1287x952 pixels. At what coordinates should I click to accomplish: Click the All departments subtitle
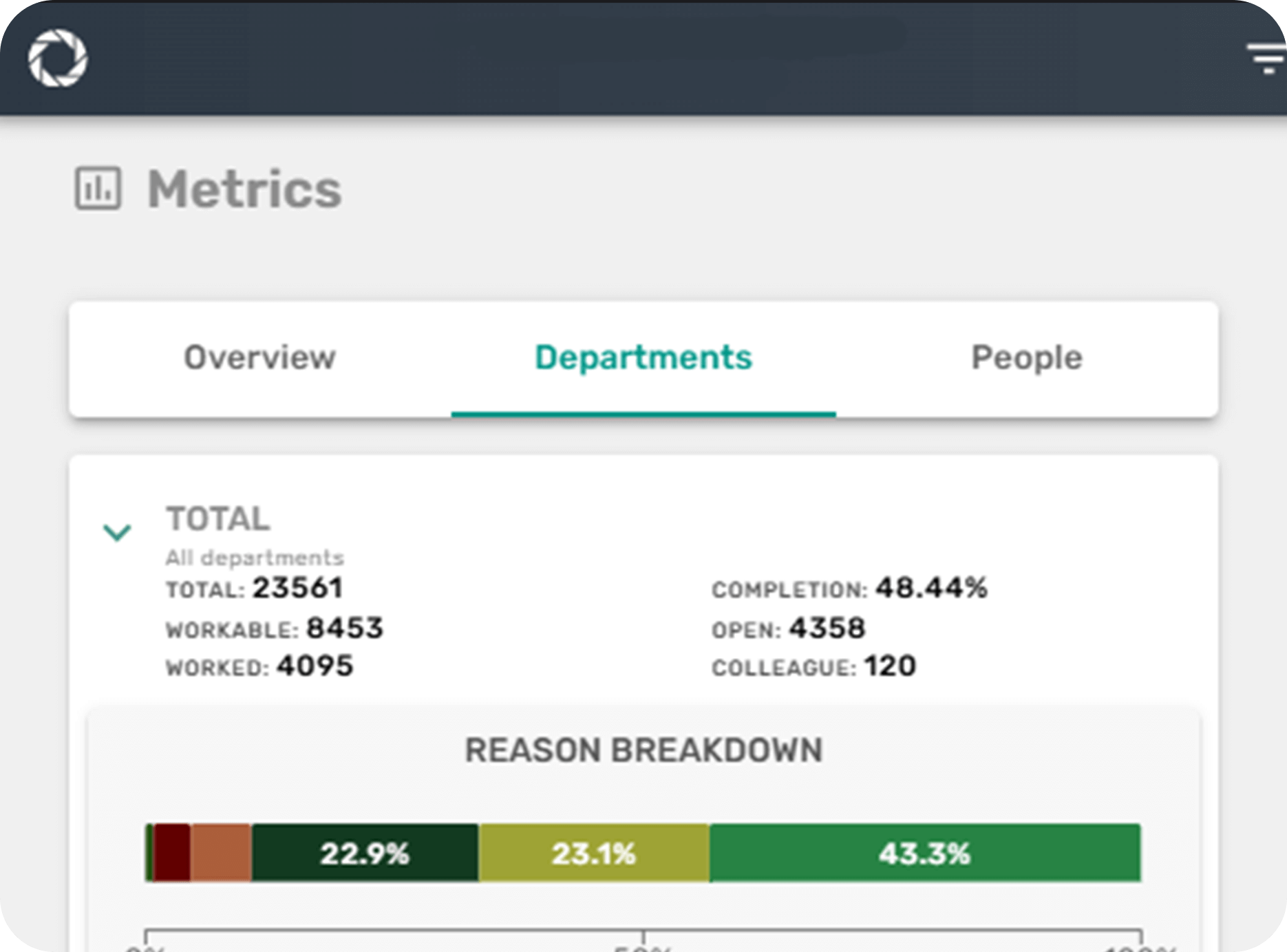point(254,558)
